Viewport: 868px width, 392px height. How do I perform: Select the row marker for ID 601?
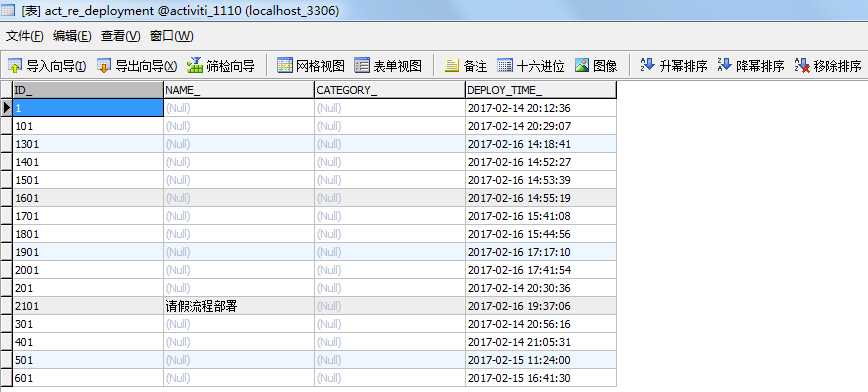(x=6, y=378)
